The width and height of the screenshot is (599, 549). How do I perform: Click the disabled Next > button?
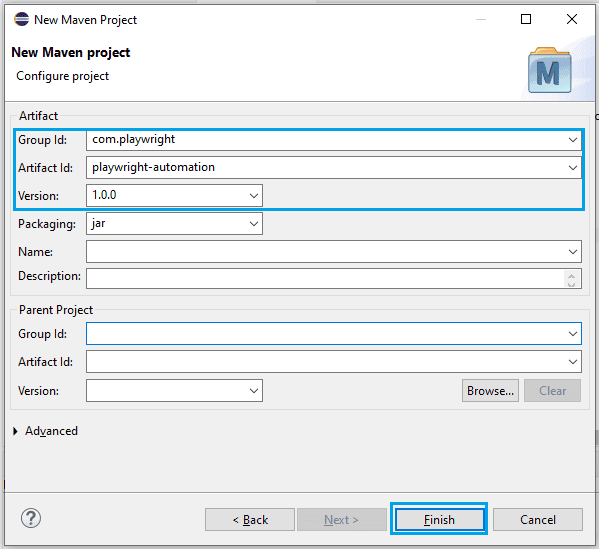(342, 519)
